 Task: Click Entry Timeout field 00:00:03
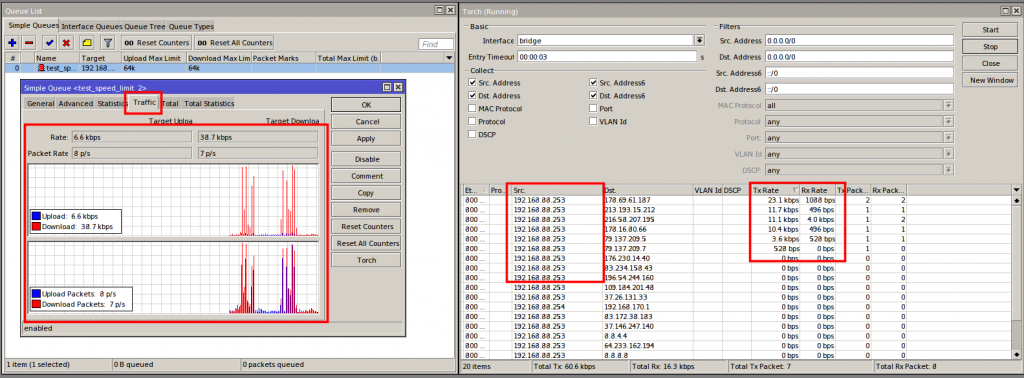click(x=607, y=57)
